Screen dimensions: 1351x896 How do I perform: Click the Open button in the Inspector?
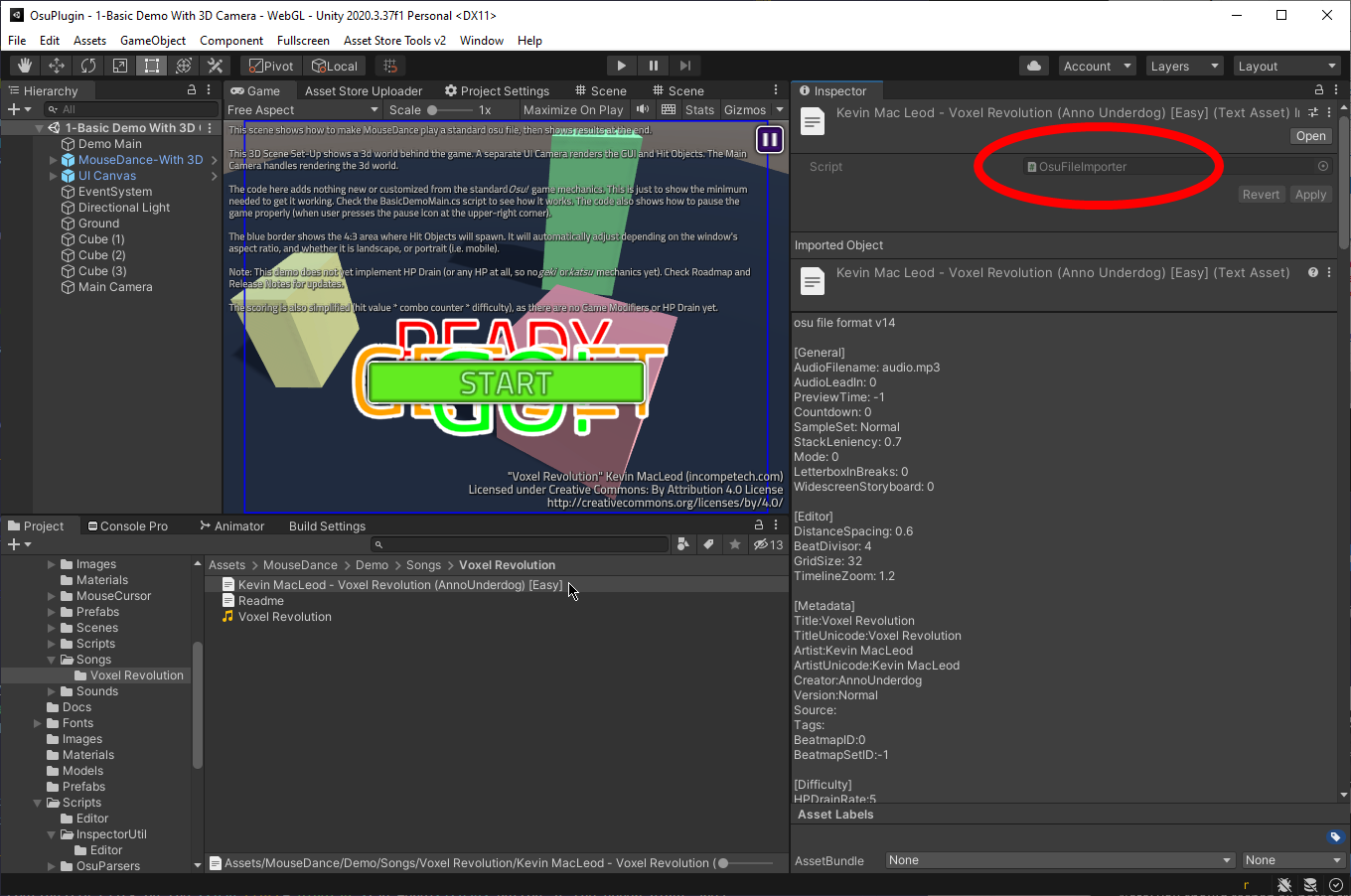coord(1310,136)
